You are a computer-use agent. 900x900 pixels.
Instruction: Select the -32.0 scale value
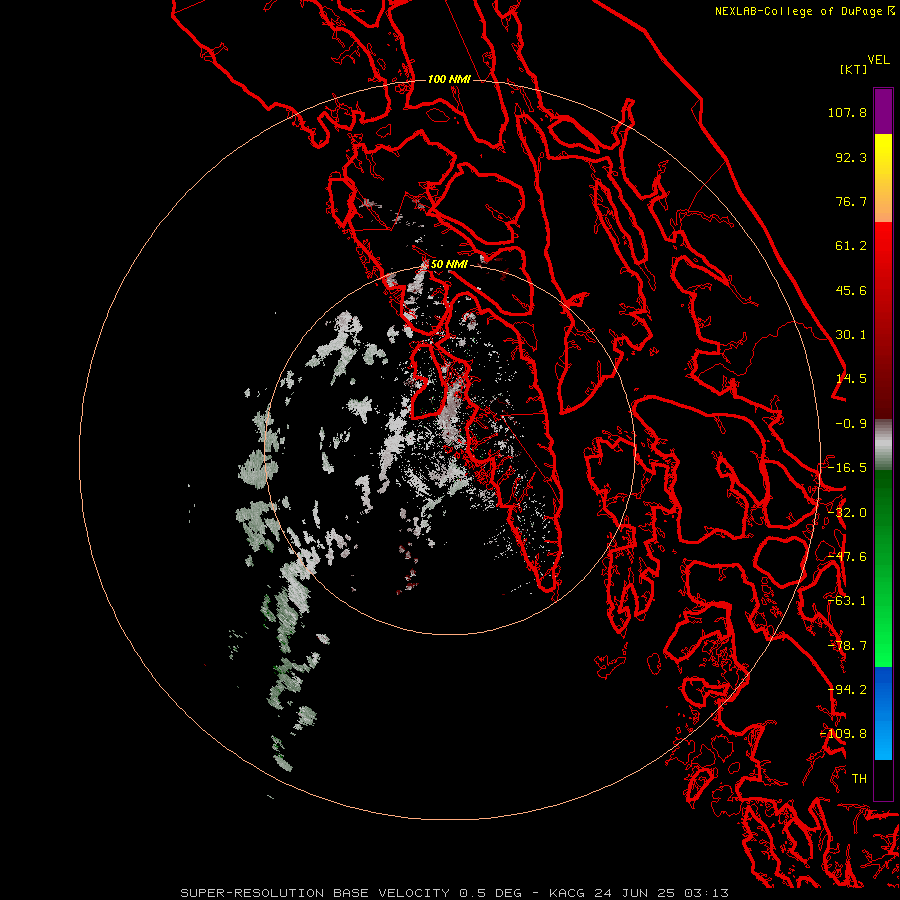click(847, 513)
